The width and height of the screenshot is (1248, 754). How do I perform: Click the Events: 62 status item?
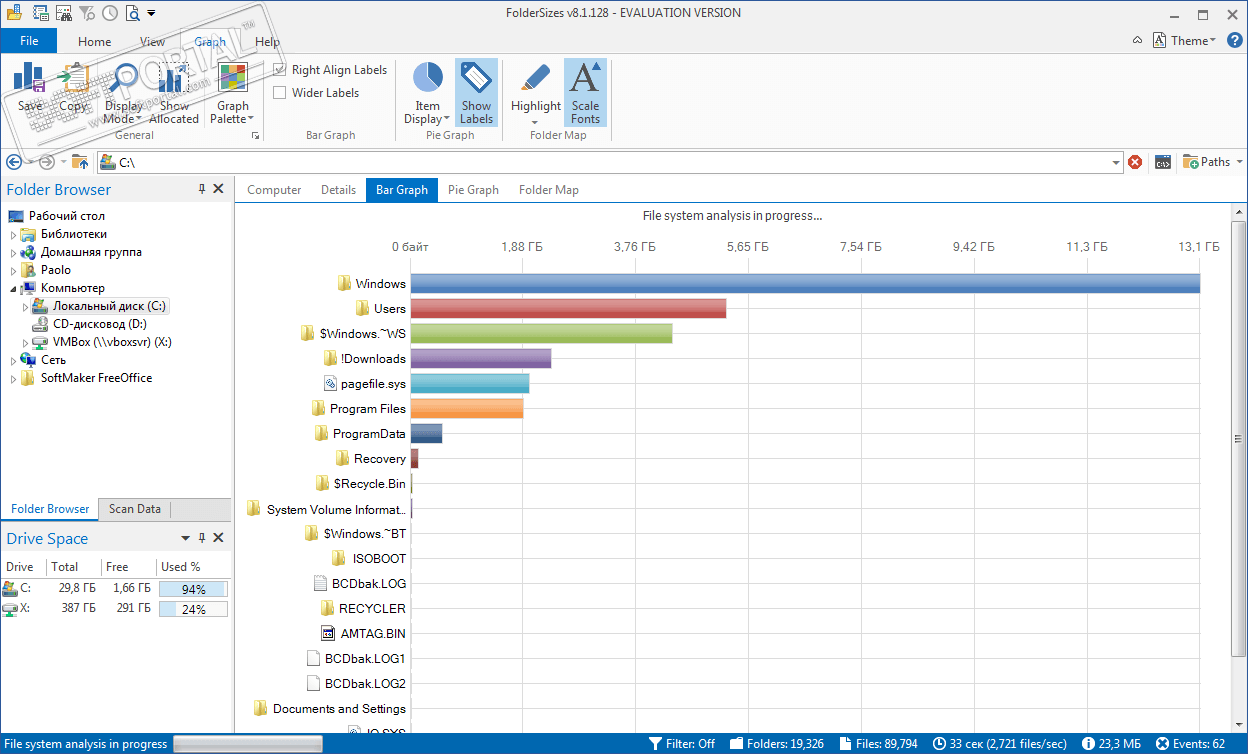coord(1189,744)
